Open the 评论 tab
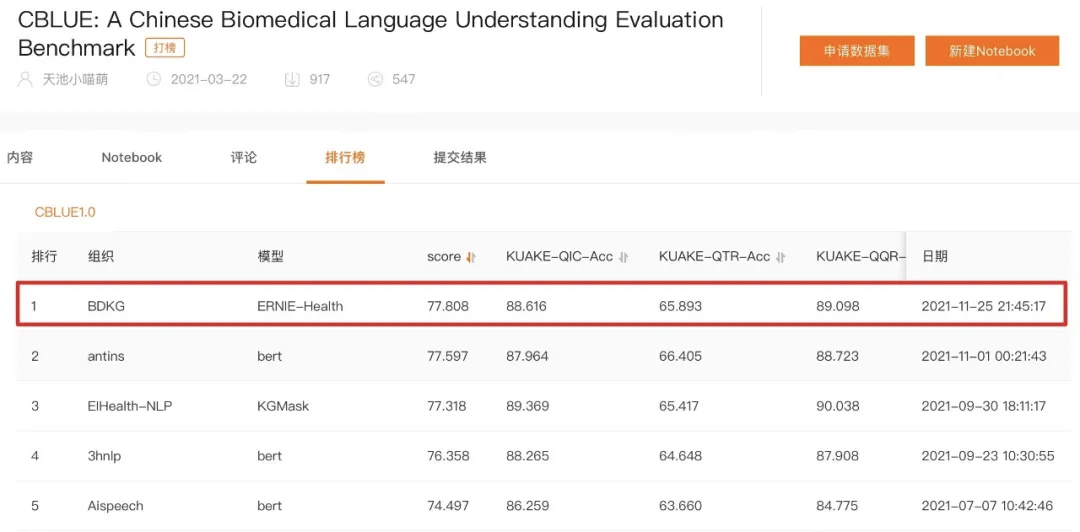Screen dimensions: 1080x532 (244, 158)
